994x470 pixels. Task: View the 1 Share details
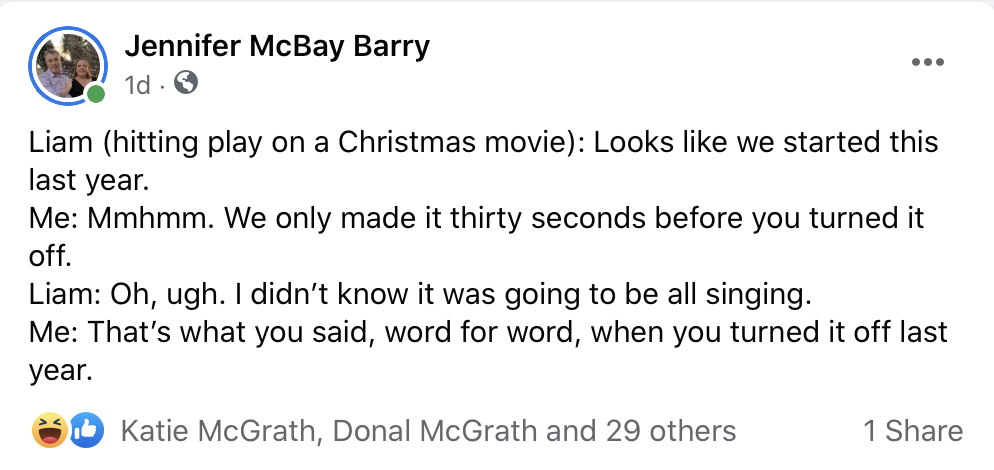point(912,431)
